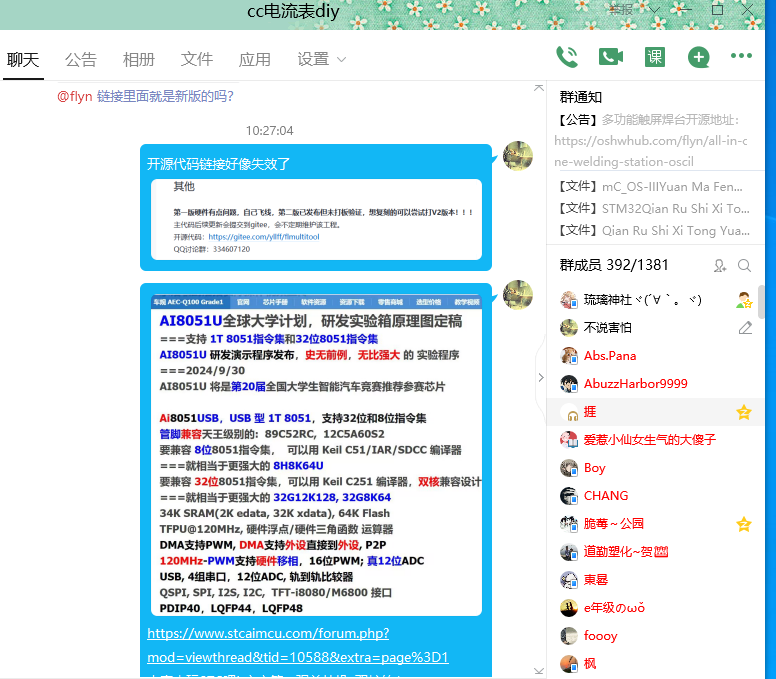Open the stcaimcu.com forum link

(298, 645)
